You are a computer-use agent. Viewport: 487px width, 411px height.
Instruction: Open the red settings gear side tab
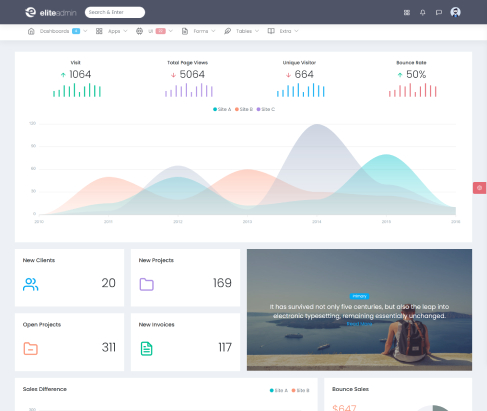click(480, 188)
